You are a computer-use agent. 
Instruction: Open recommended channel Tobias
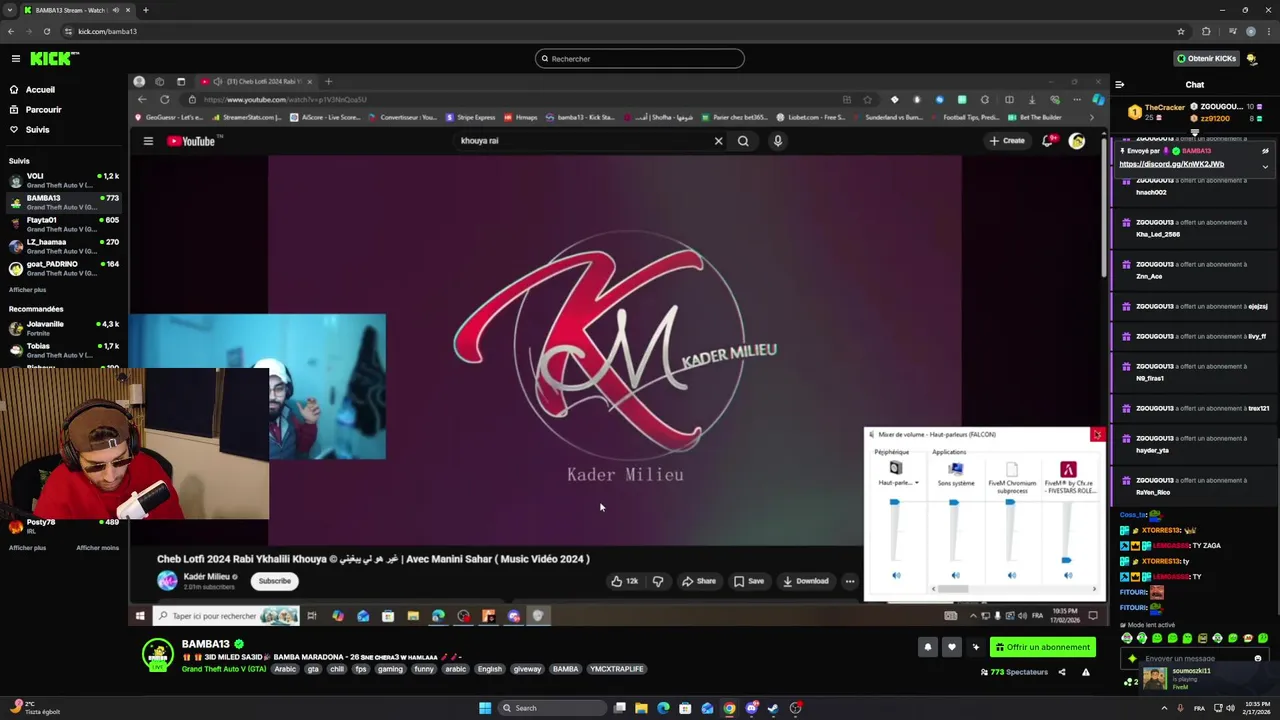(x=64, y=350)
